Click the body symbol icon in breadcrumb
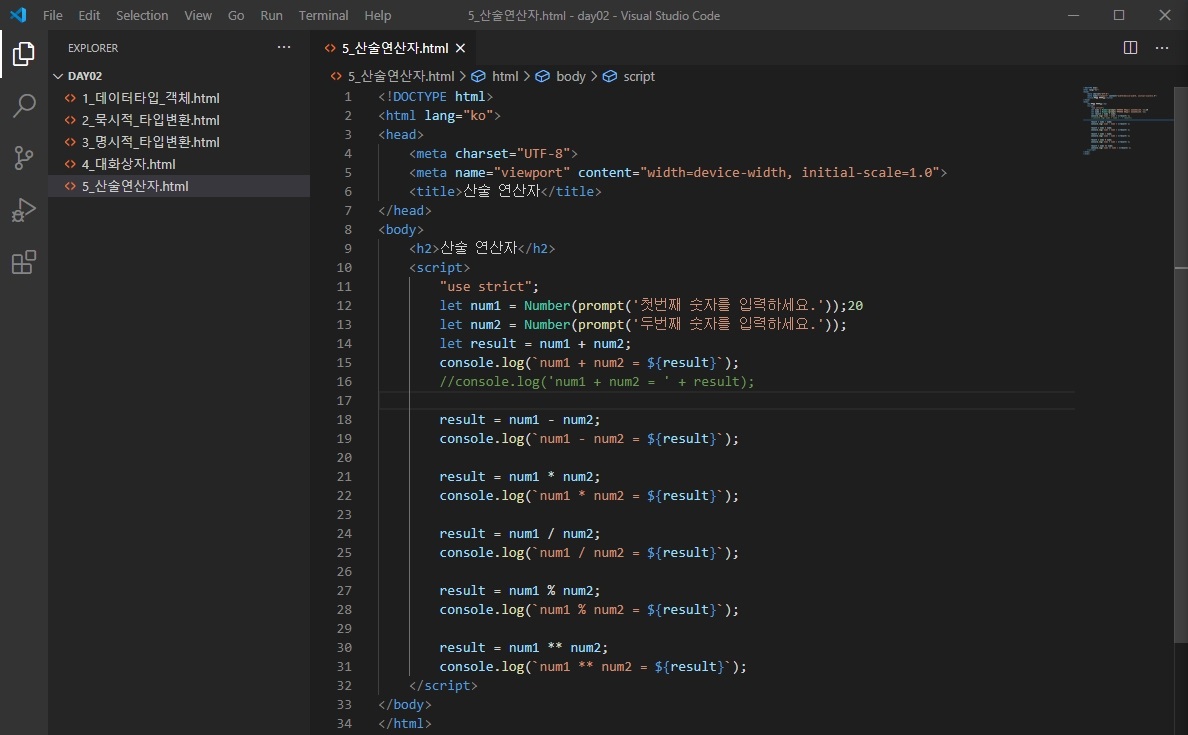Image resolution: width=1188 pixels, height=735 pixels. (542, 77)
